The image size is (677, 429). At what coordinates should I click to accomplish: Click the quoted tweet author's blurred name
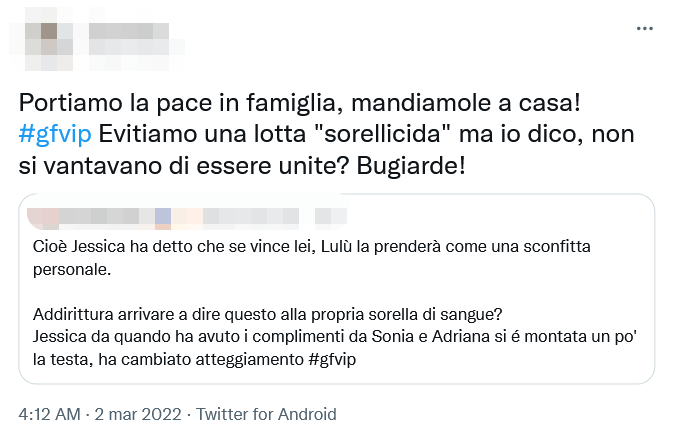click(180, 215)
